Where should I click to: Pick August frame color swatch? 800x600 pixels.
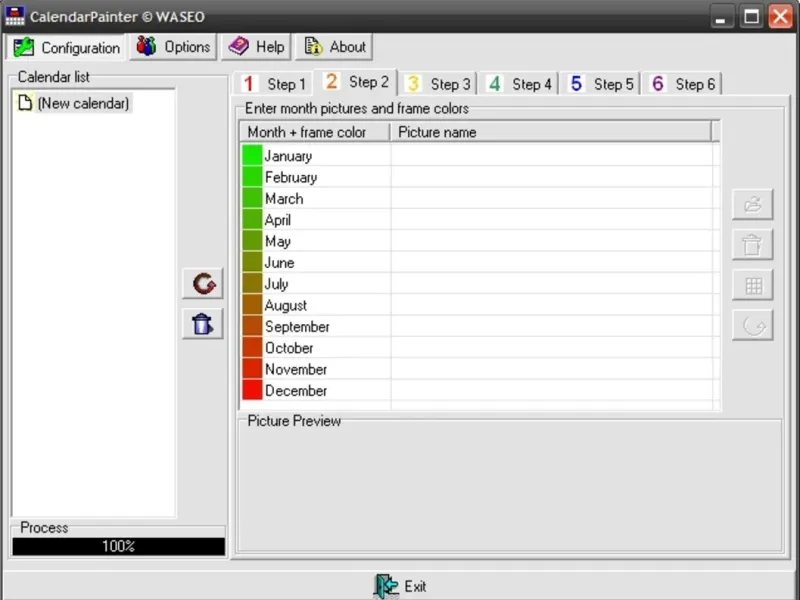pyautogui.click(x=252, y=305)
